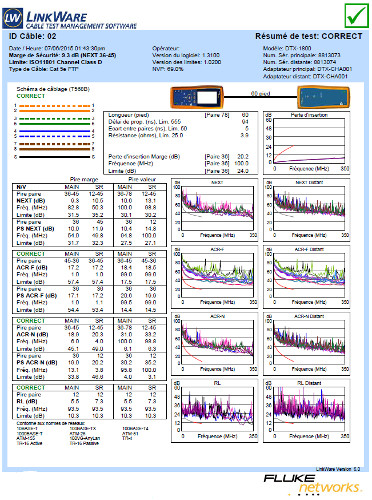Click the orange pair 1-2 wiring line
The height and width of the screenshot is (500, 372).
(x=55, y=108)
